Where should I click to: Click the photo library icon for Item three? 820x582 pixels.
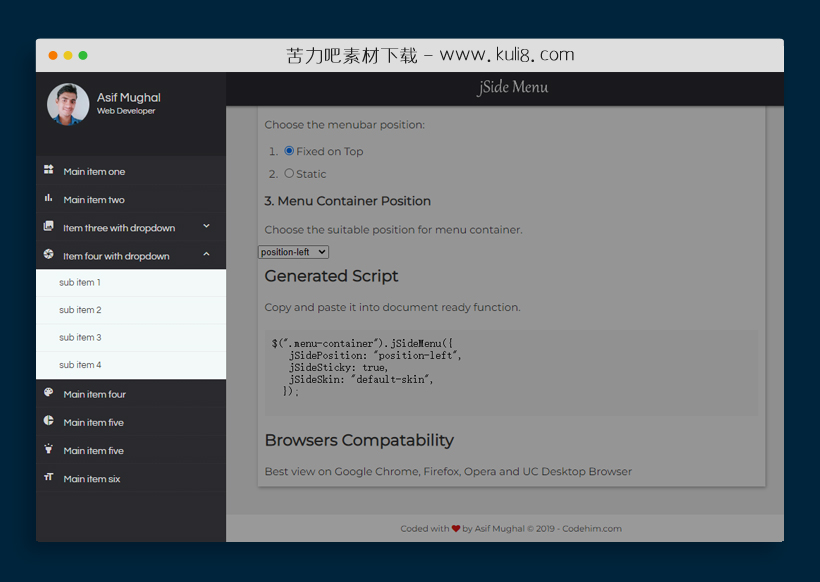pyautogui.click(x=49, y=227)
